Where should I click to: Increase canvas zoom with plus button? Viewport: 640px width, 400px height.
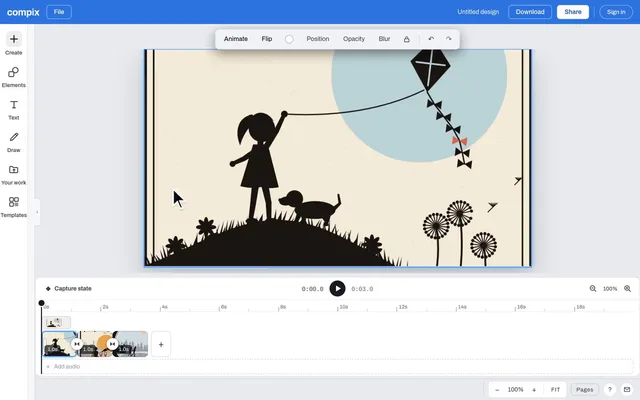tap(534, 390)
